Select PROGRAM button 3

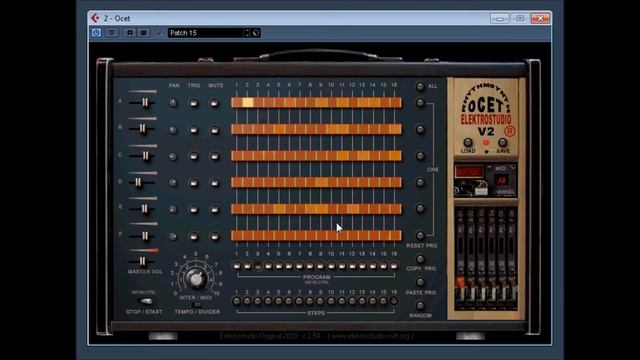pos(258,266)
